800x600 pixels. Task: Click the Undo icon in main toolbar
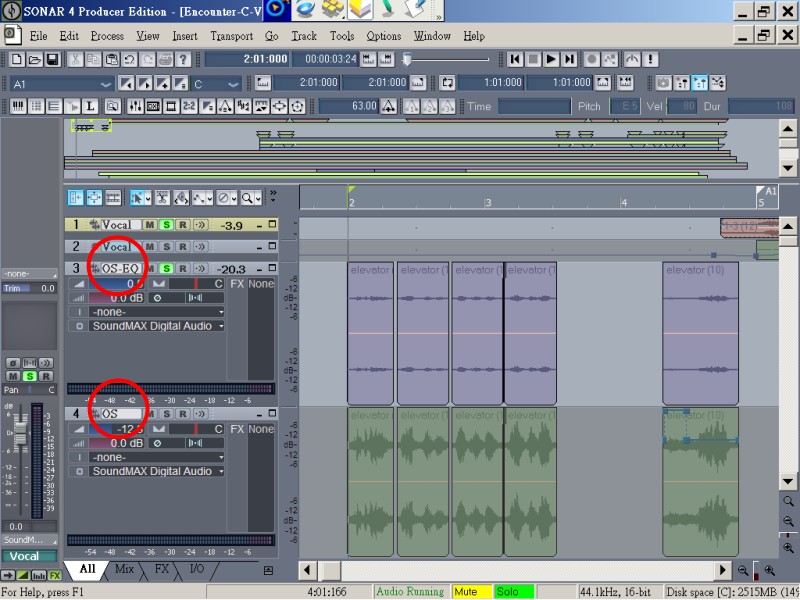[129, 60]
